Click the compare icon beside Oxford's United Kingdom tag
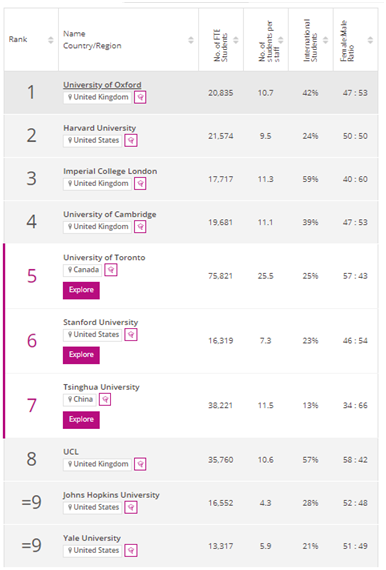The image size is (386, 570). 140,97
